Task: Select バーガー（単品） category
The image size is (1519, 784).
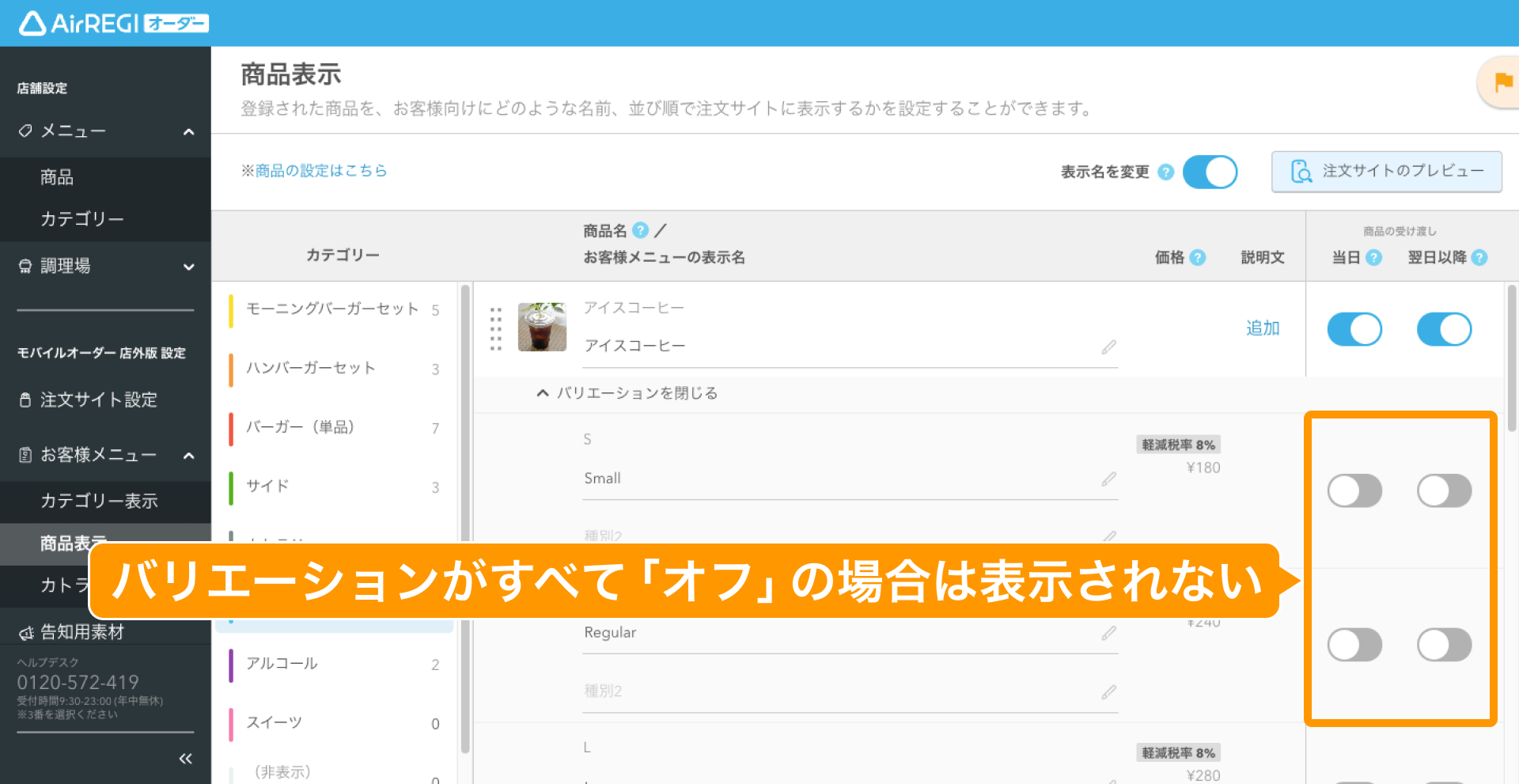Action: tap(335, 428)
